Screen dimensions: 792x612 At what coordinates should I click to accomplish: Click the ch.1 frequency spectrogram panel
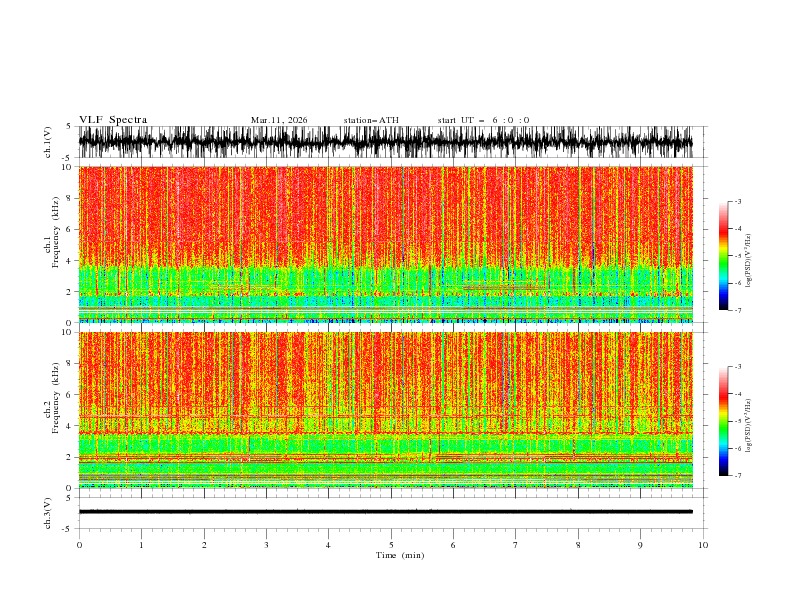[385, 244]
